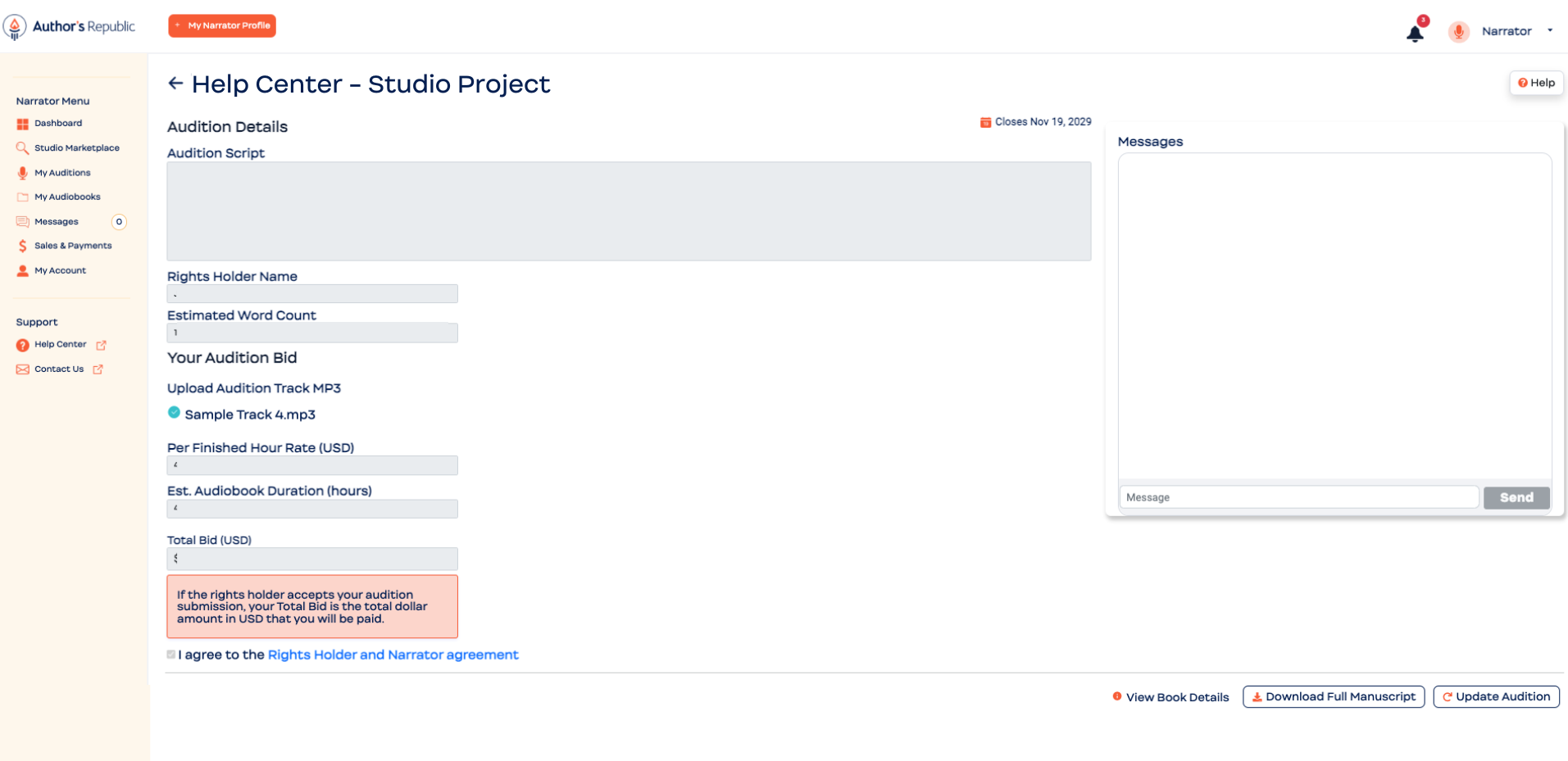Open Help Center support link
Screen dimensions: 1568x761
tap(60, 345)
